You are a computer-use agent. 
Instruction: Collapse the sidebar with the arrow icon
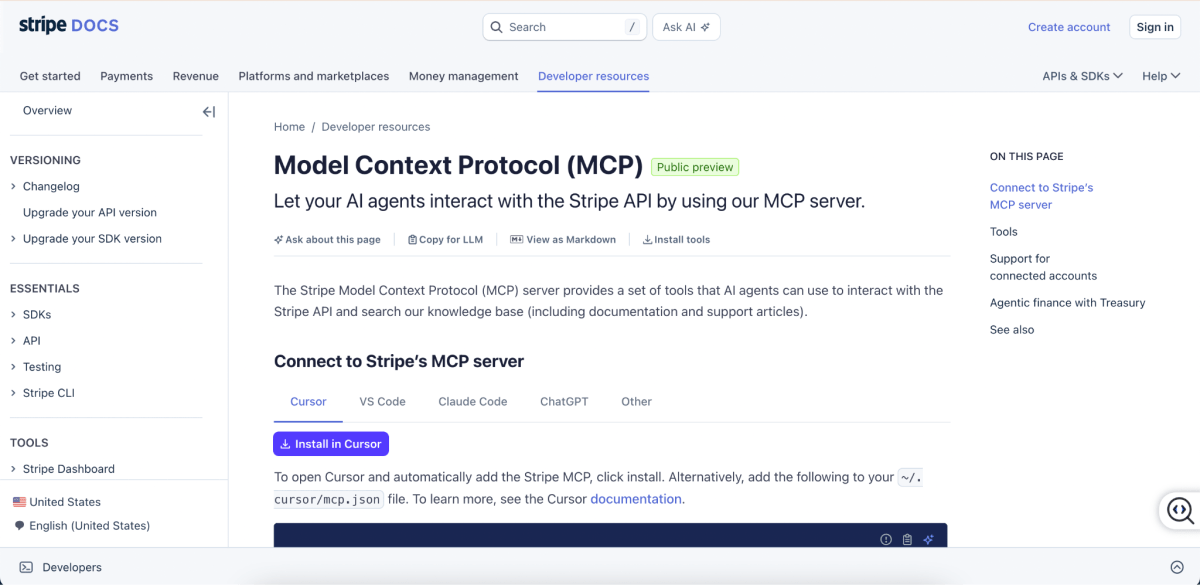tap(209, 112)
